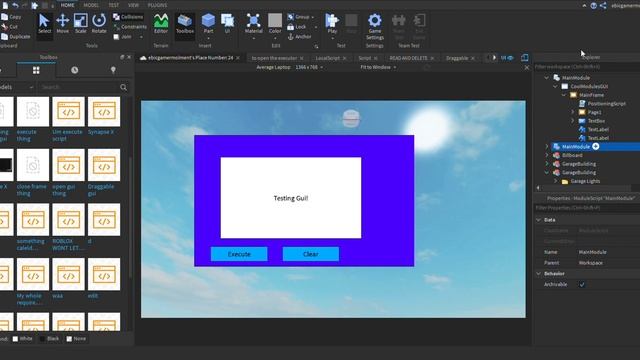Open the READ AND DELETE script tab
The height and width of the screenshot is (360, 640).
408,58
